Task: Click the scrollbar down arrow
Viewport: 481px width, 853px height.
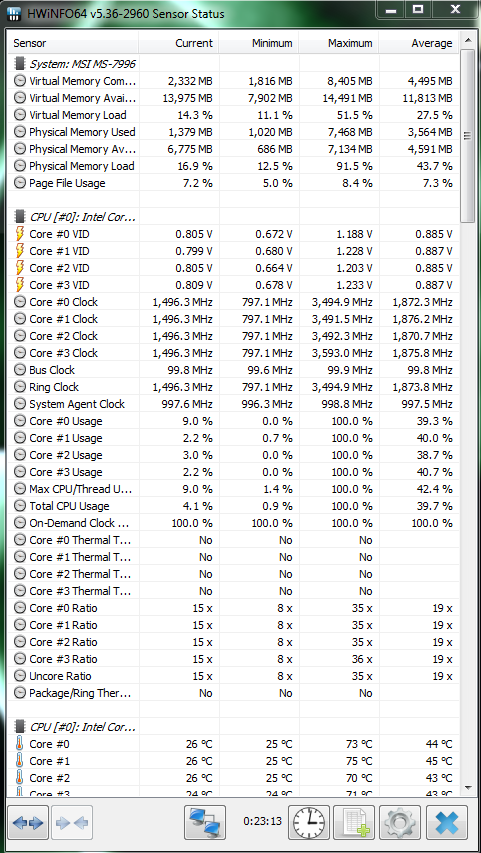Action: [x=467, y=787]
